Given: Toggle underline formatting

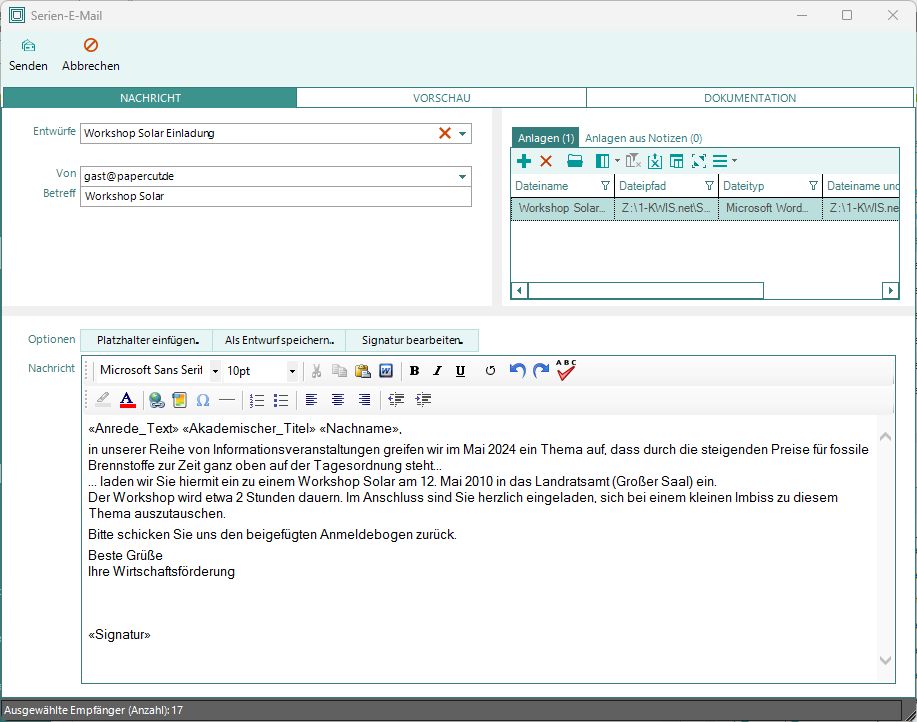Looking at the screenshot, I should [460, 371].
